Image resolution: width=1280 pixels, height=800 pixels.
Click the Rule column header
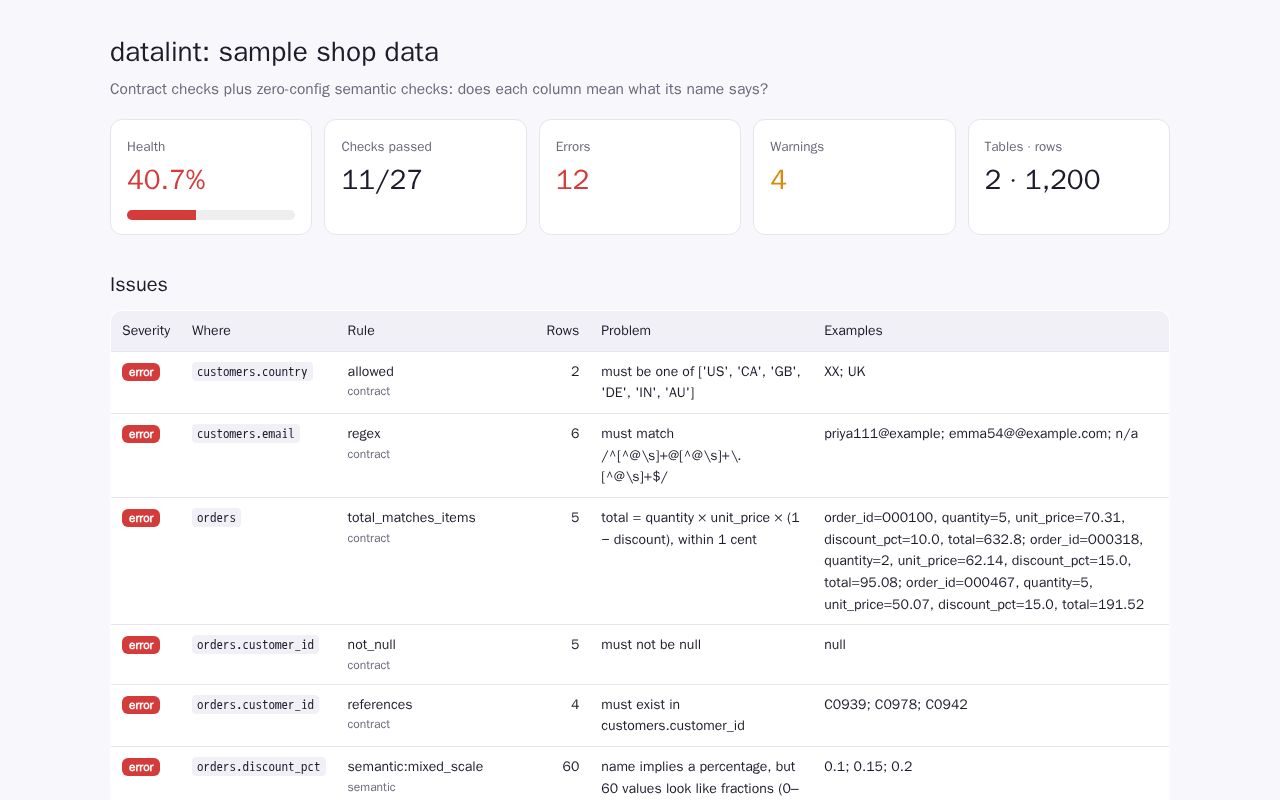(361, 331)
